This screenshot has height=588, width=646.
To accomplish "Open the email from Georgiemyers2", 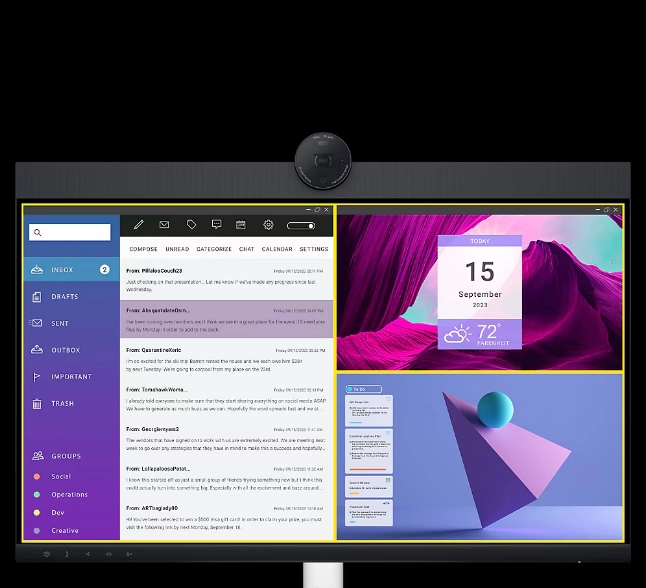I will tap(226, 438).
